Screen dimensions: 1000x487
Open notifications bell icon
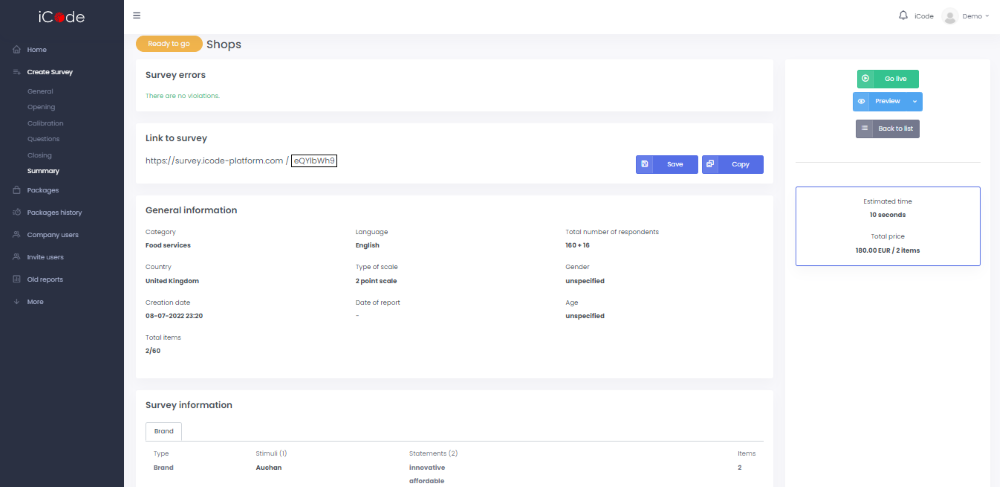pos(903,16)
